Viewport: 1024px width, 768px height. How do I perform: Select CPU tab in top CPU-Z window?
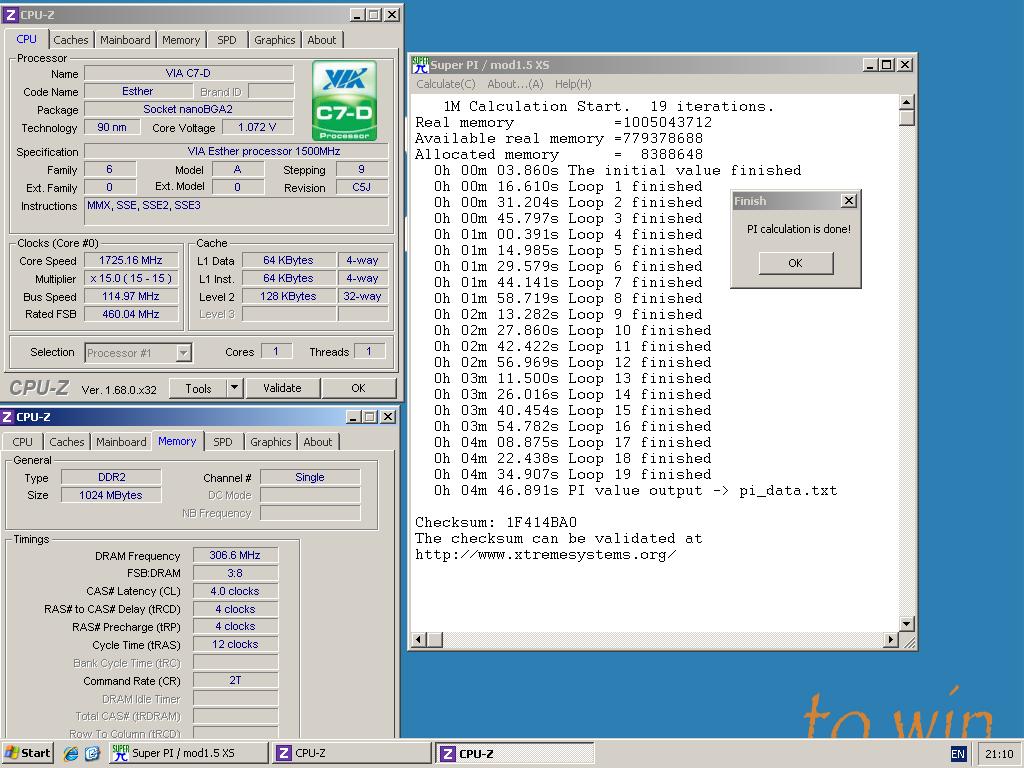(27, 39)
